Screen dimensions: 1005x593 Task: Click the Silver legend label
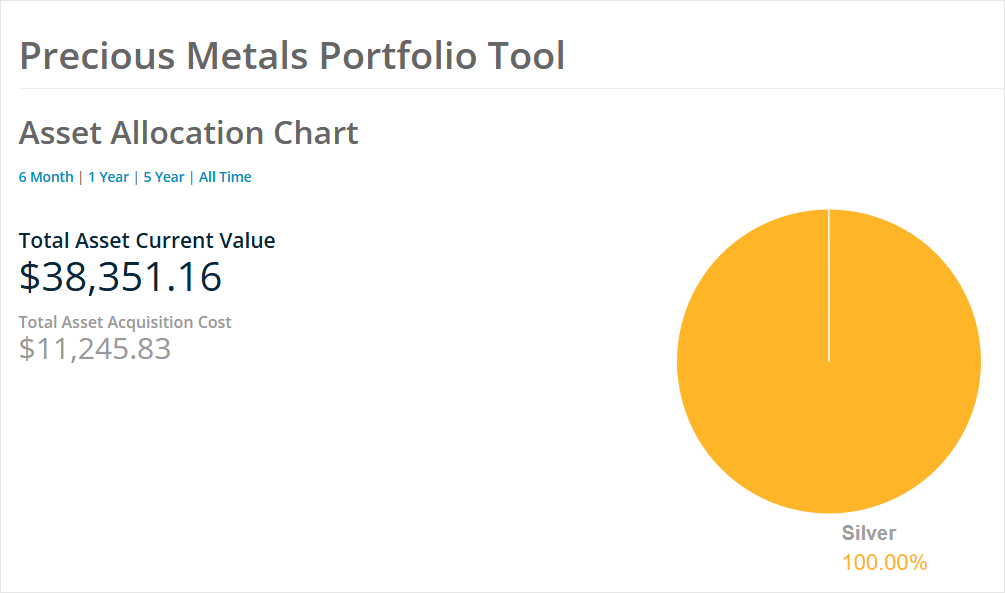pos(869,533)
